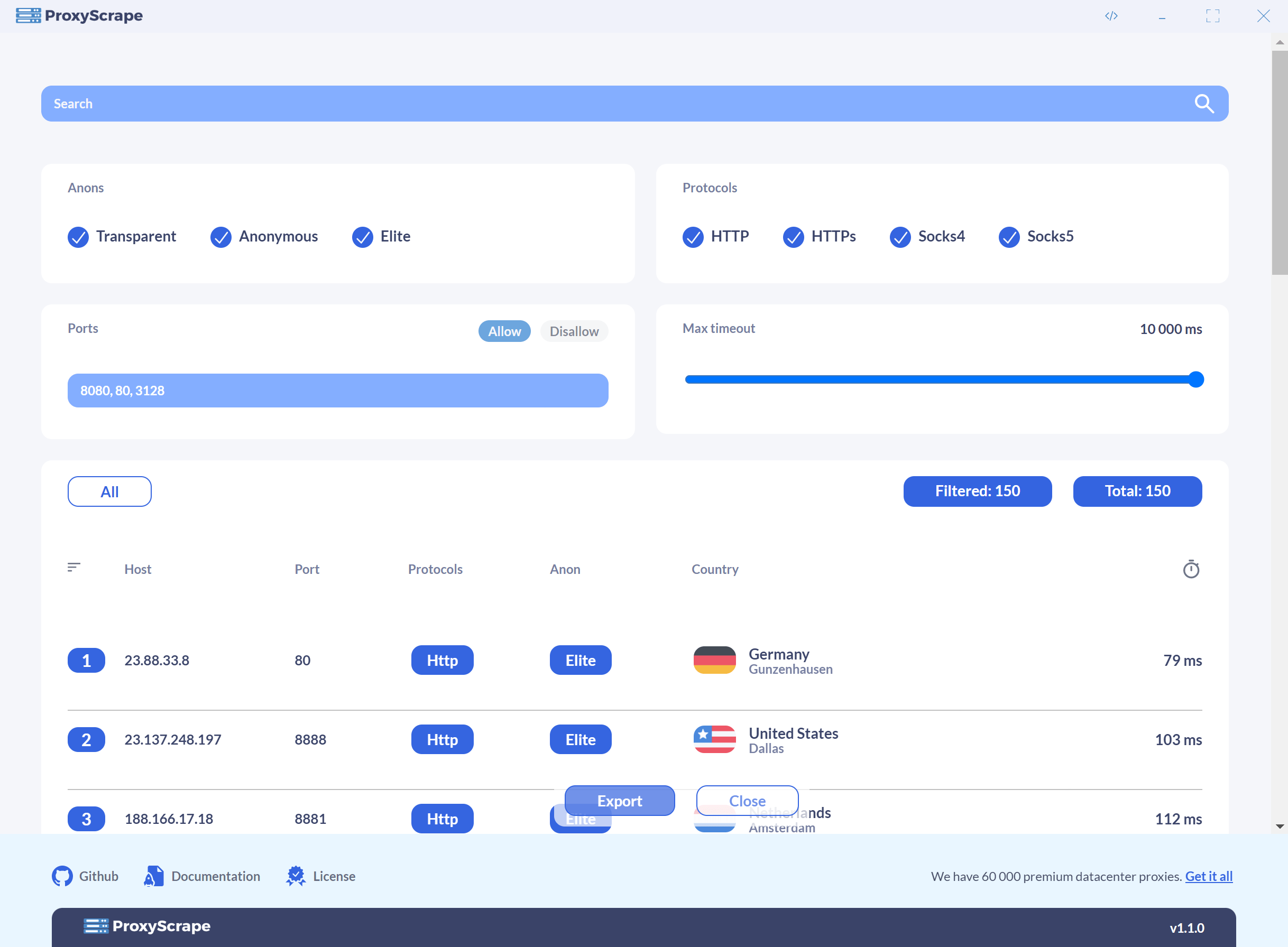This screenshot has width=1288, height=947.
Task: Follow the Get it all link
Action: pyautogui.click(x=1209, y=876)
